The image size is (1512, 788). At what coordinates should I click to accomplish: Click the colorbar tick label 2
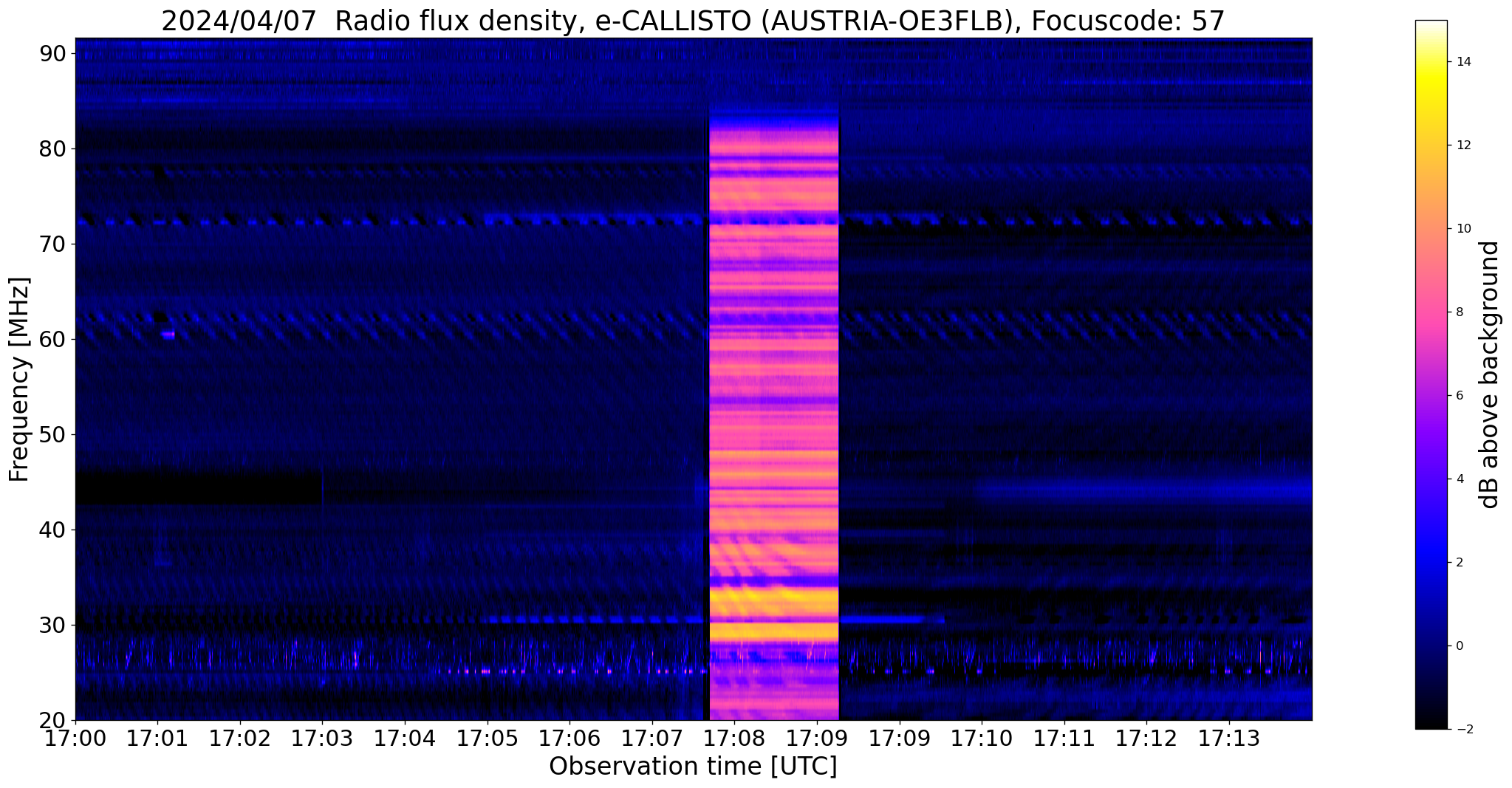pos(1460,563)
